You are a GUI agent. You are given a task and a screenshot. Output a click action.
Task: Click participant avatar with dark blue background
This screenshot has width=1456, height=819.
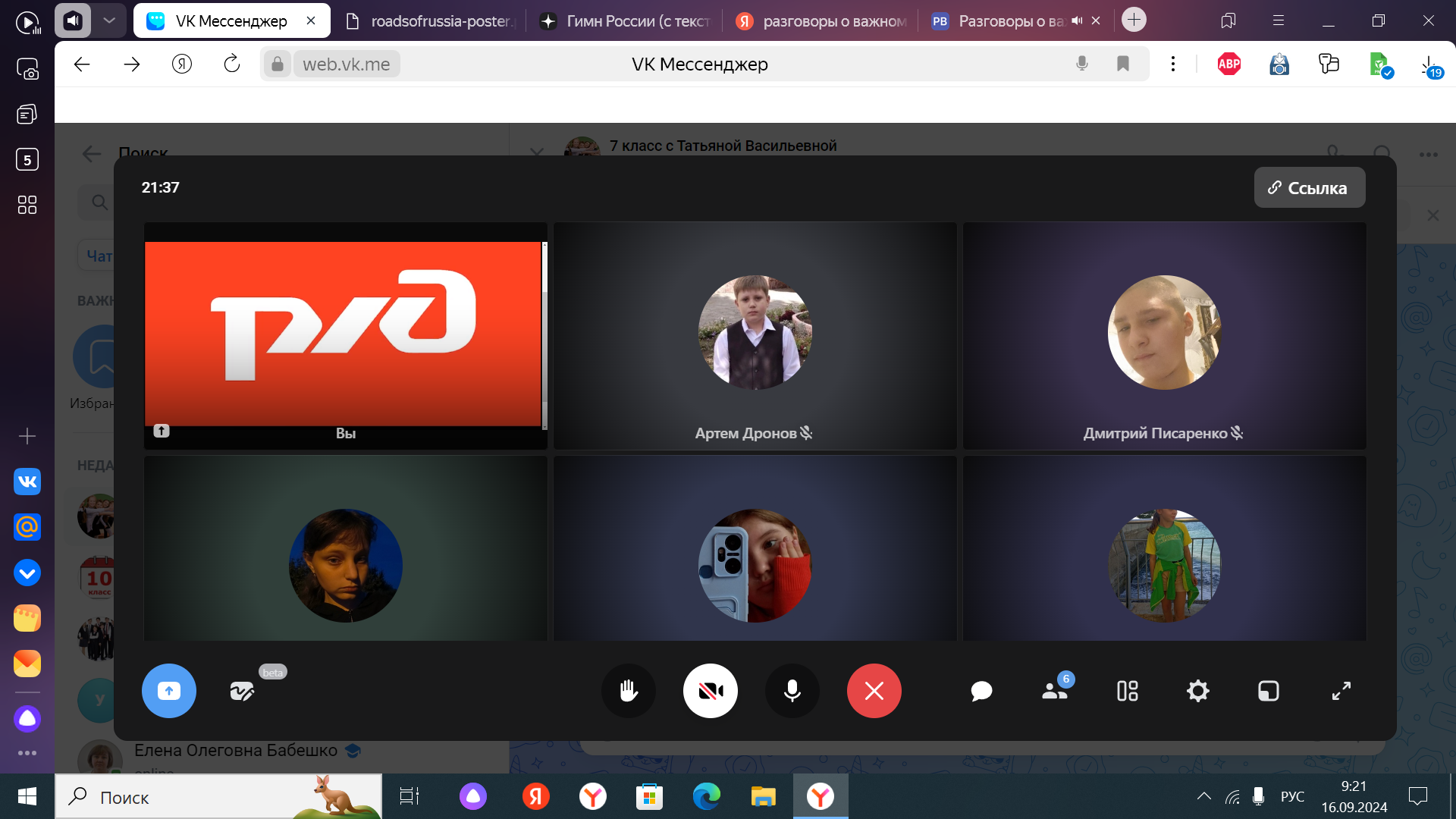point(346,566)
